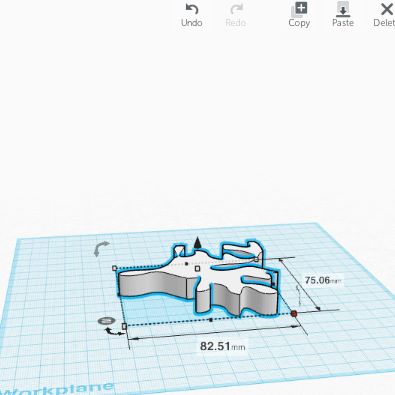Click black midpoint handle on front dotted edge
The height and width of the screenshot is (395, 395).
click(211, 320)
